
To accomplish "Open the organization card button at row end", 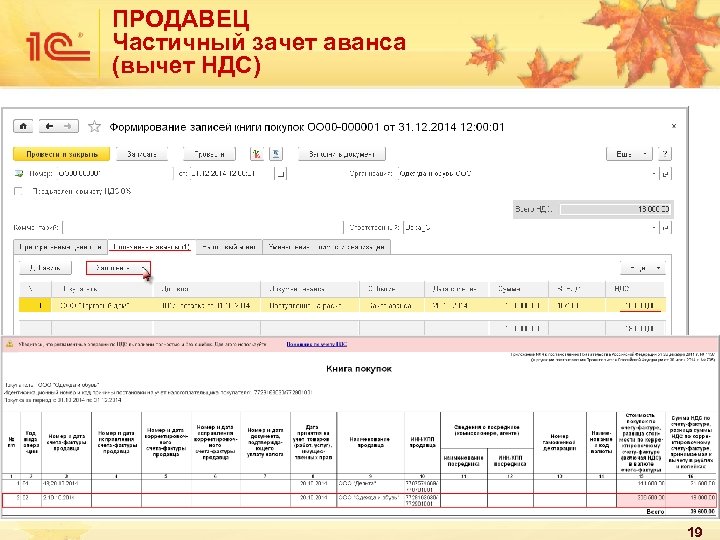I will (x=665, y=174).
